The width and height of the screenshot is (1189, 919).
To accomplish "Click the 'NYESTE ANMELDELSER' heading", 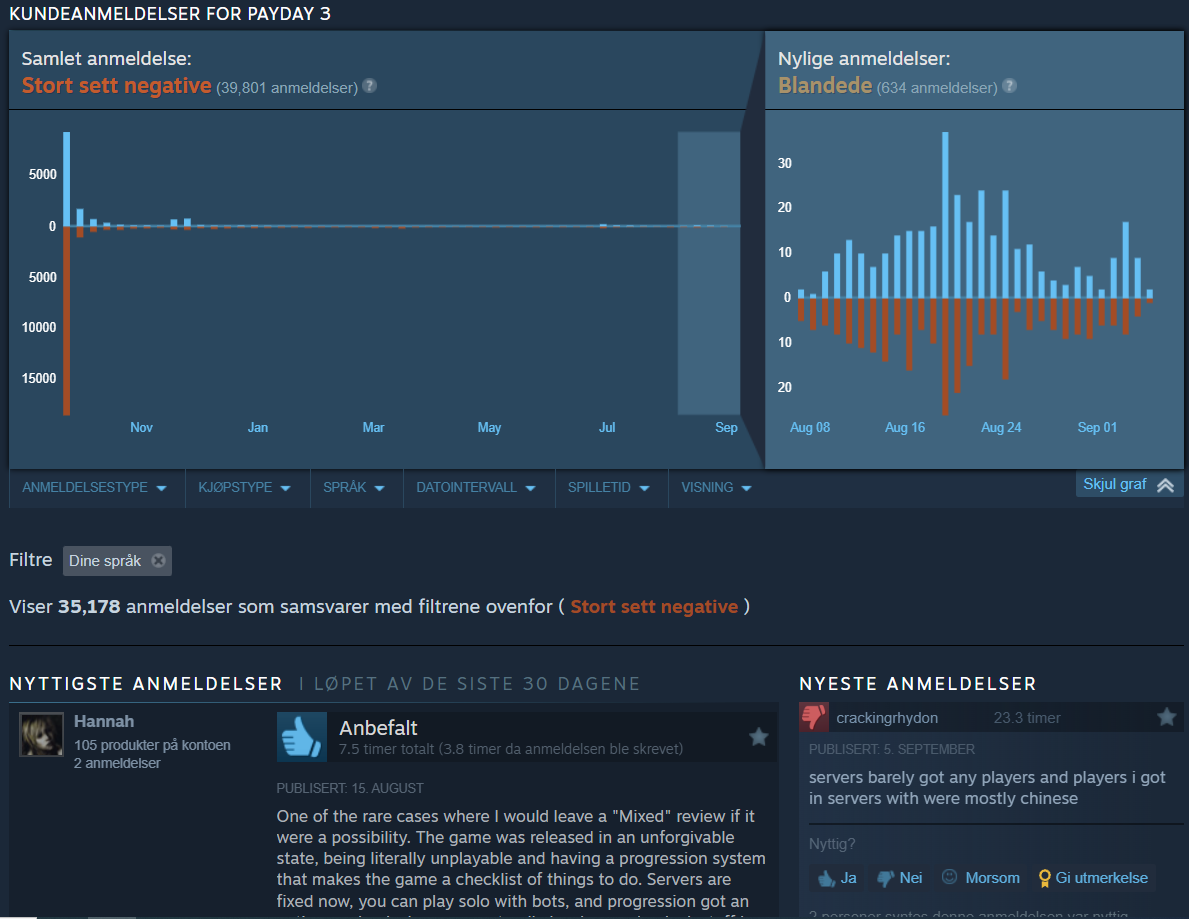I will pos(918,684).
